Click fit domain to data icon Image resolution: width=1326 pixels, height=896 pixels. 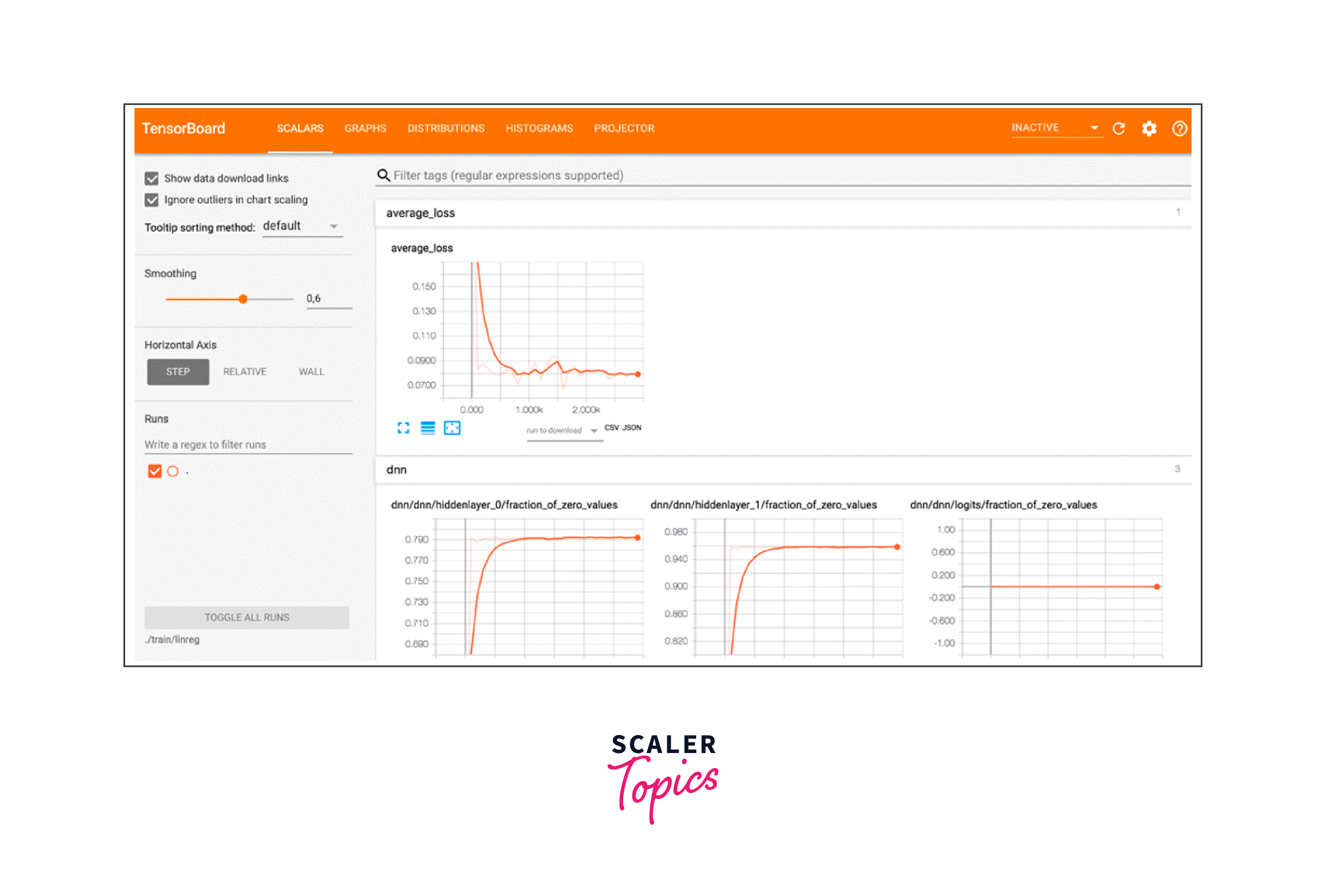452,428
